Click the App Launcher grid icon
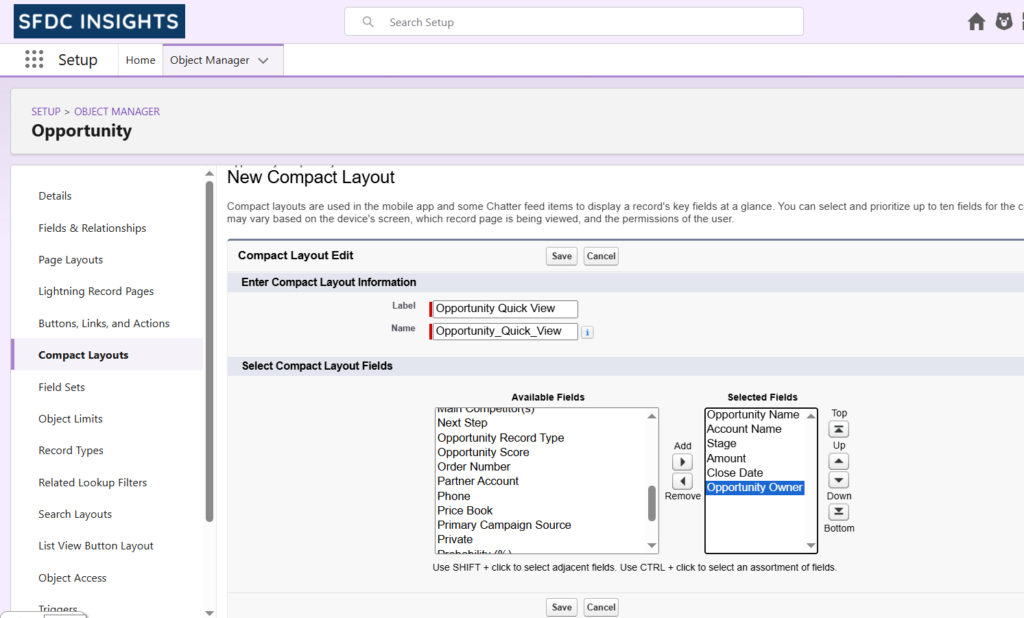The image size is (1024, 618). point(35,59)
